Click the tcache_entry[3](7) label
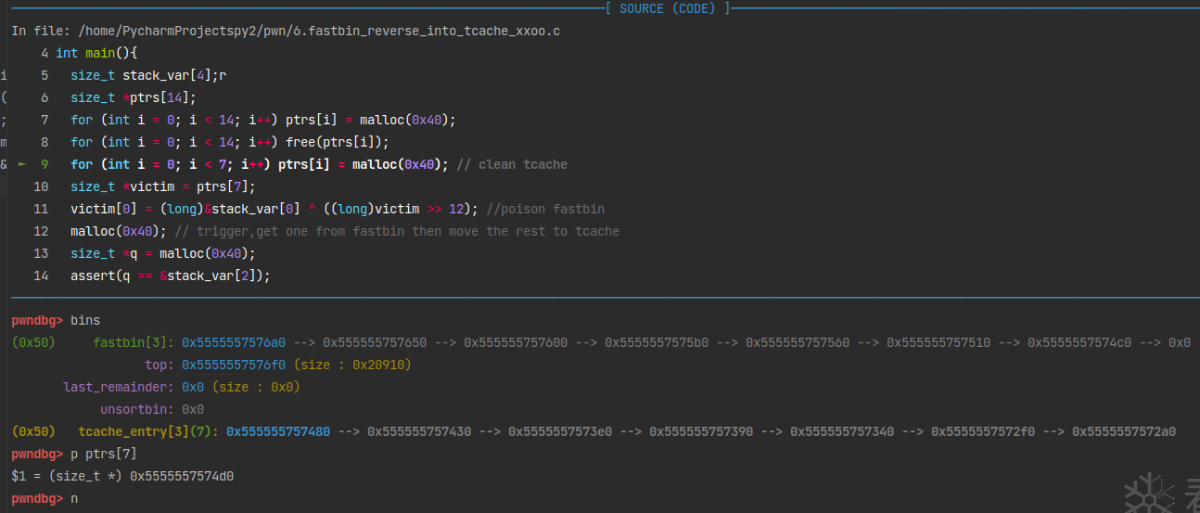Screen dimensions: 1200x513 click(147, 431)
